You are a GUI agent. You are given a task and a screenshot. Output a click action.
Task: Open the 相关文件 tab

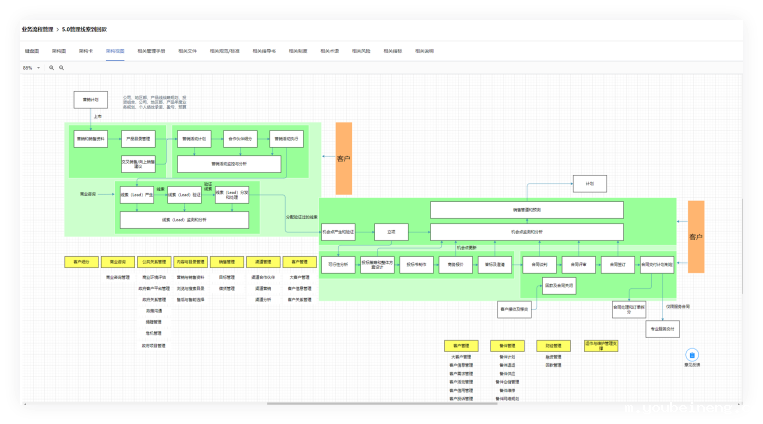point(187,49)
